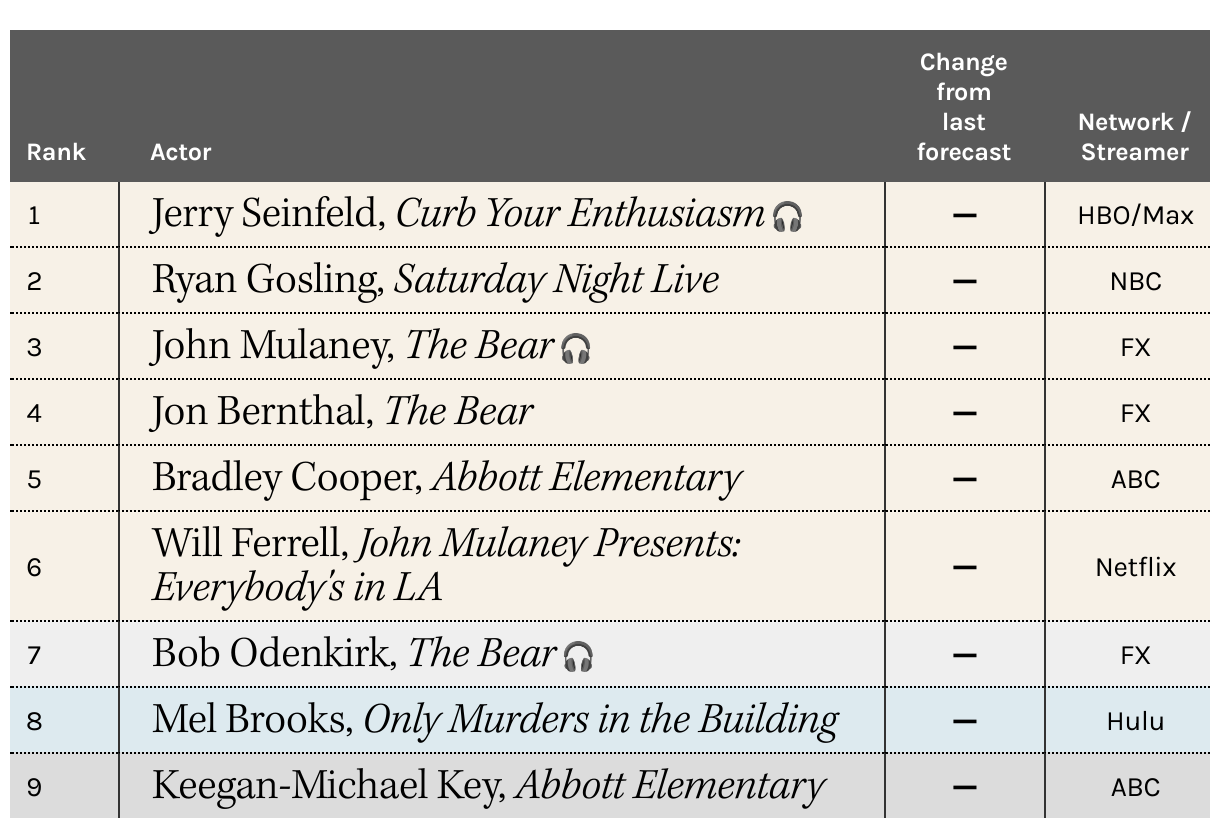This screenshot has height=828, width=1220.
Task: Click Netflix network cell
Action: click(x=1135, y=567)
